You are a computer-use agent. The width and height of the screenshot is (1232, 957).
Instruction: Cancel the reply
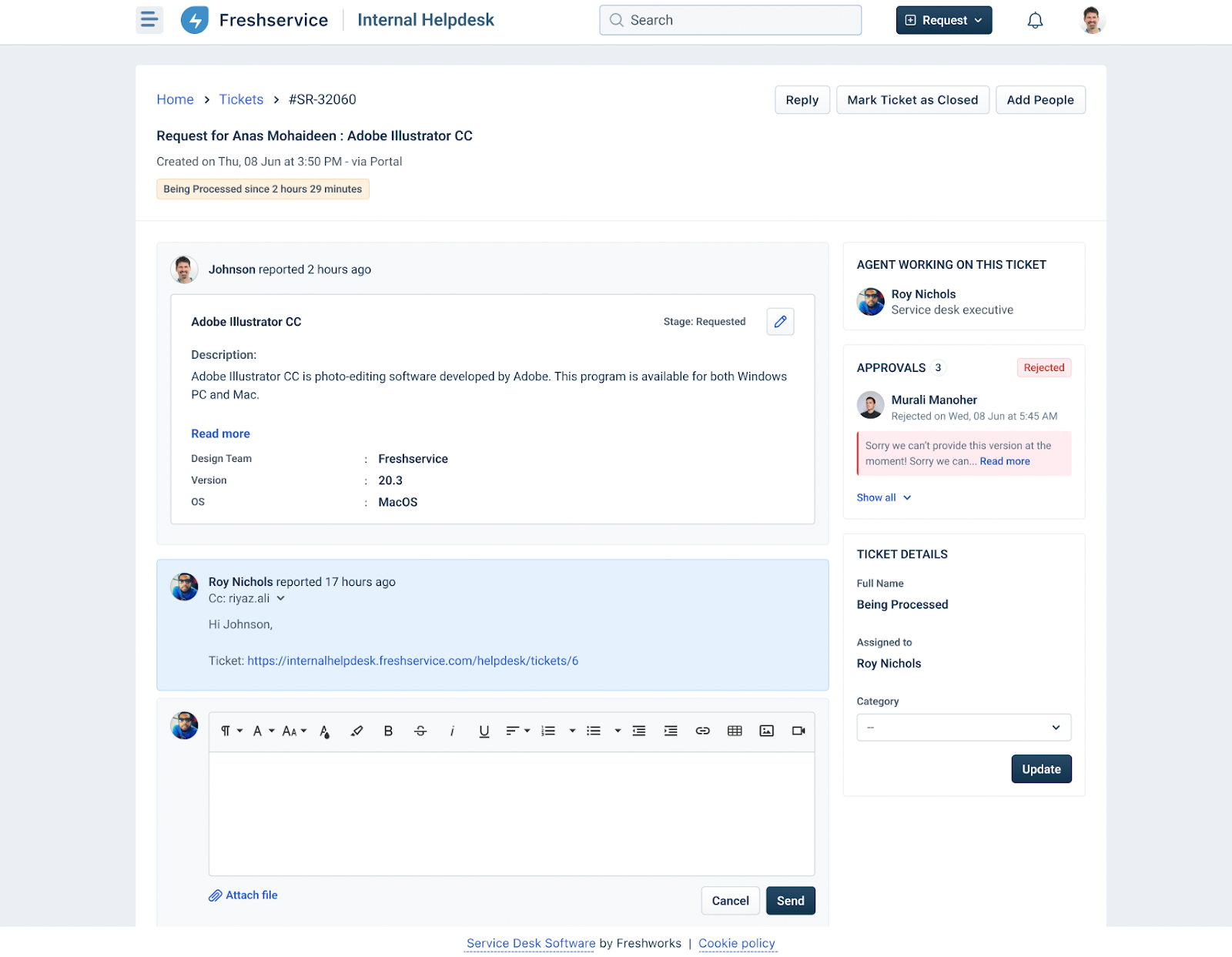point(730,901)
